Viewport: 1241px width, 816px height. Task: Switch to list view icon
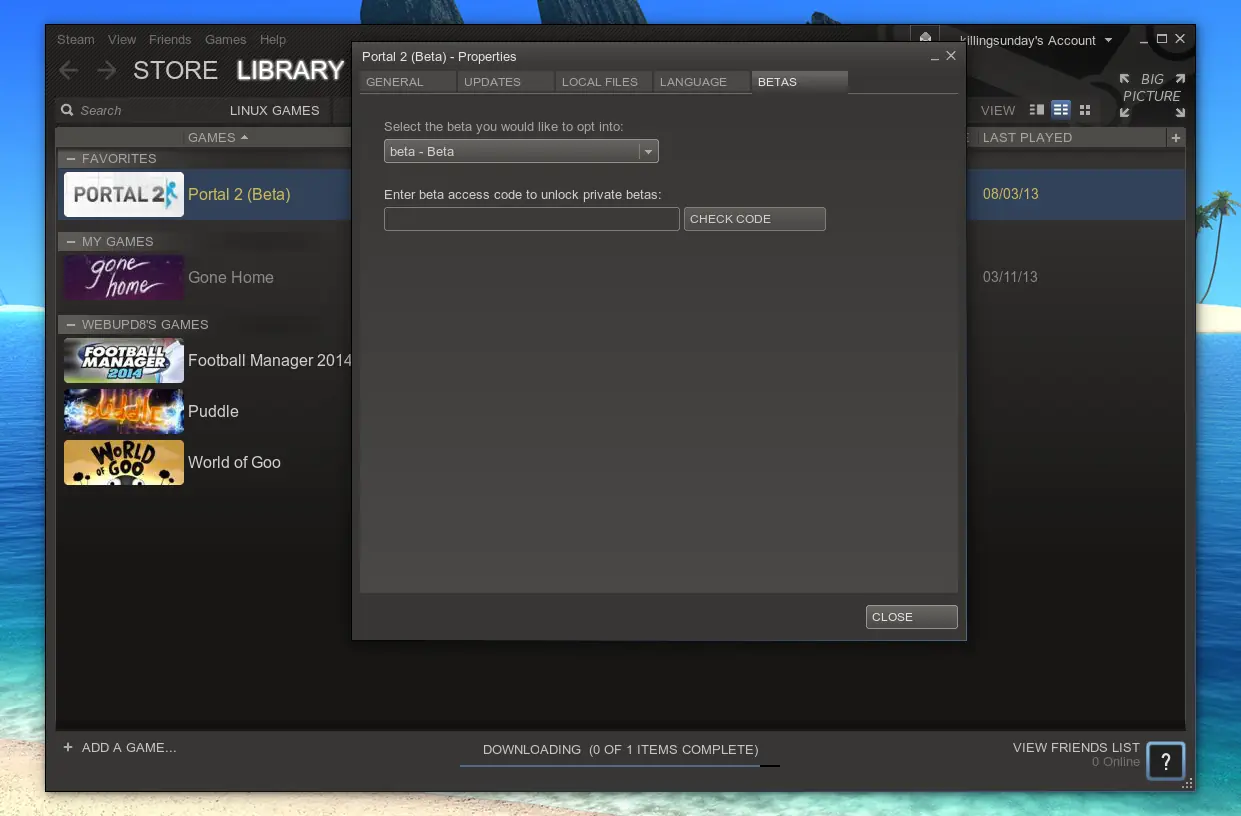[1061, 110]
